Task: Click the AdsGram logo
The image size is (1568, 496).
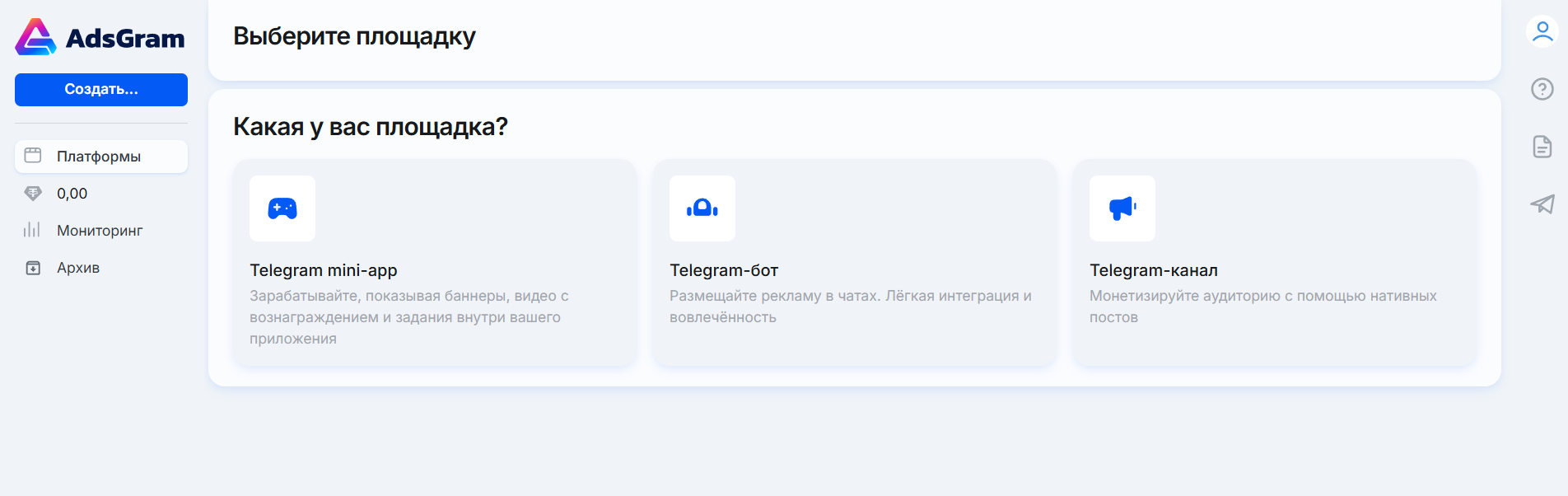Action: [100, 37]
